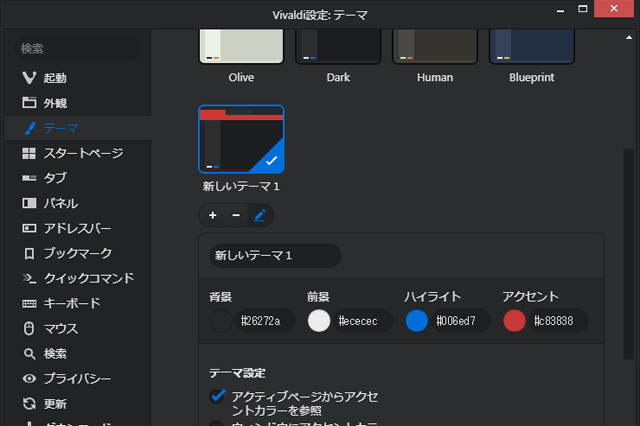Go to 外観 settings section

click(78, 103)
